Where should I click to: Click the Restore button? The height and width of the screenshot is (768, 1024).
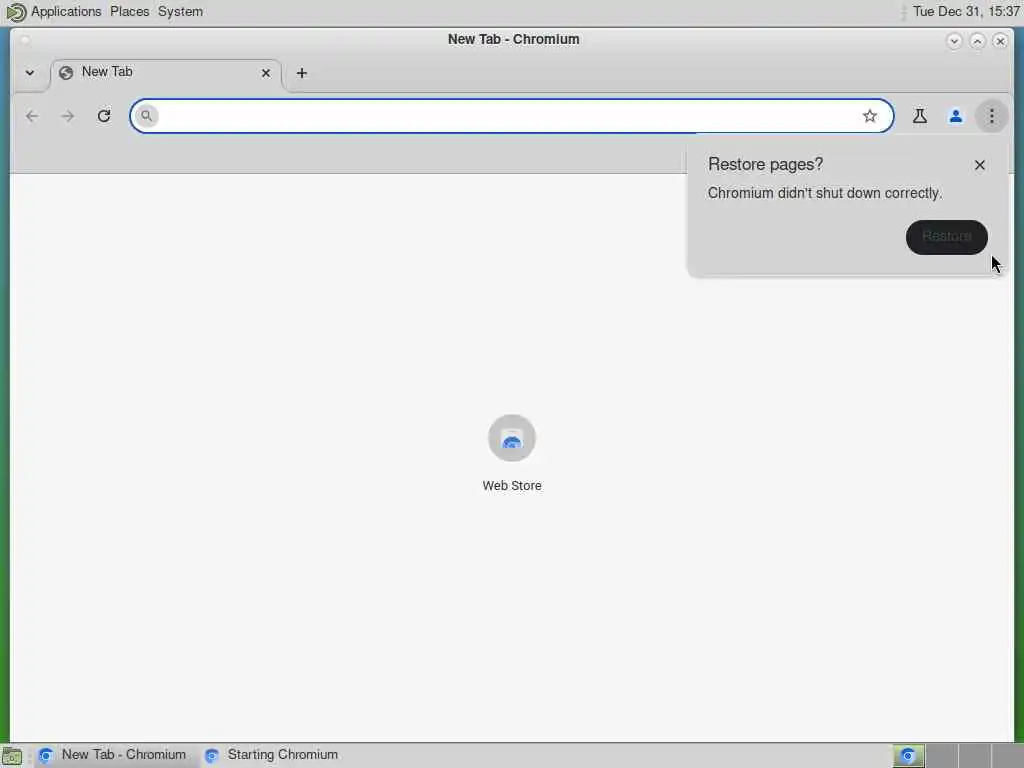click(946, 237)
